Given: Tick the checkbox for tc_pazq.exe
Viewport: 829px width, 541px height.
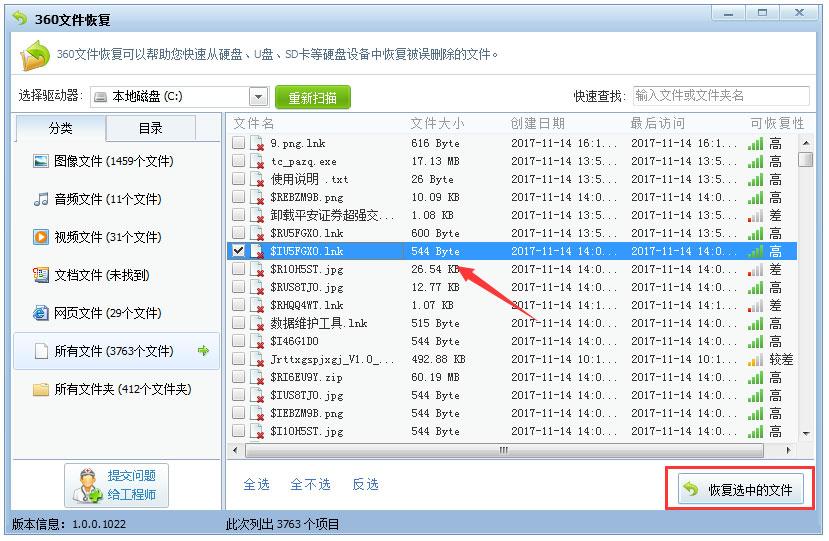Looking at the screenshot, I should pos(238,161).
